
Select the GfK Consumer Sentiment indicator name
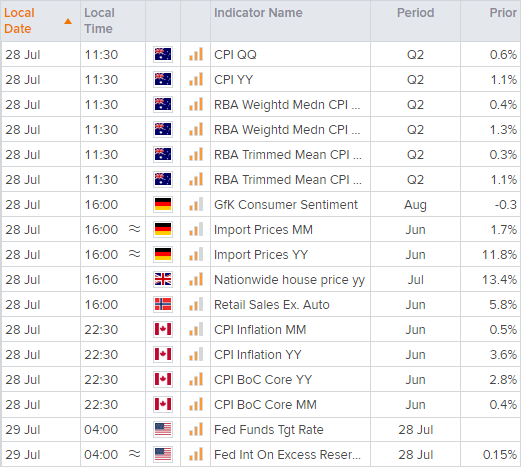click(x=286, y=205)
